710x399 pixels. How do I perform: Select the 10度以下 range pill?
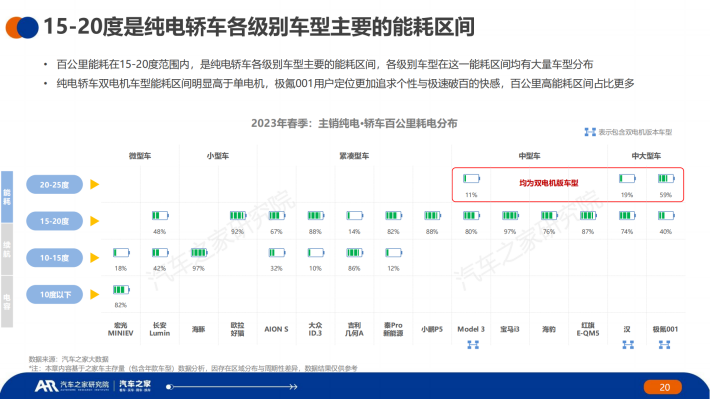54,294
